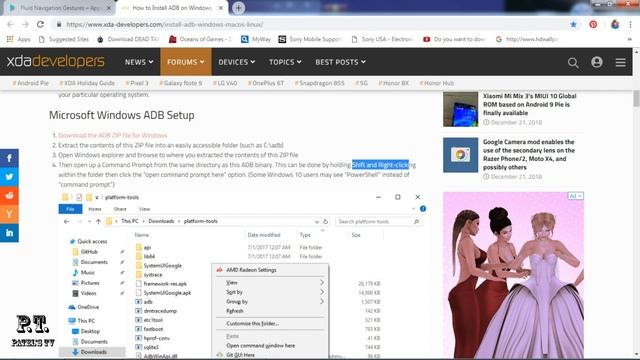Click the browser address bar URL
The image size is (640, 360).
pyautogui.click(x=164, y=24)
